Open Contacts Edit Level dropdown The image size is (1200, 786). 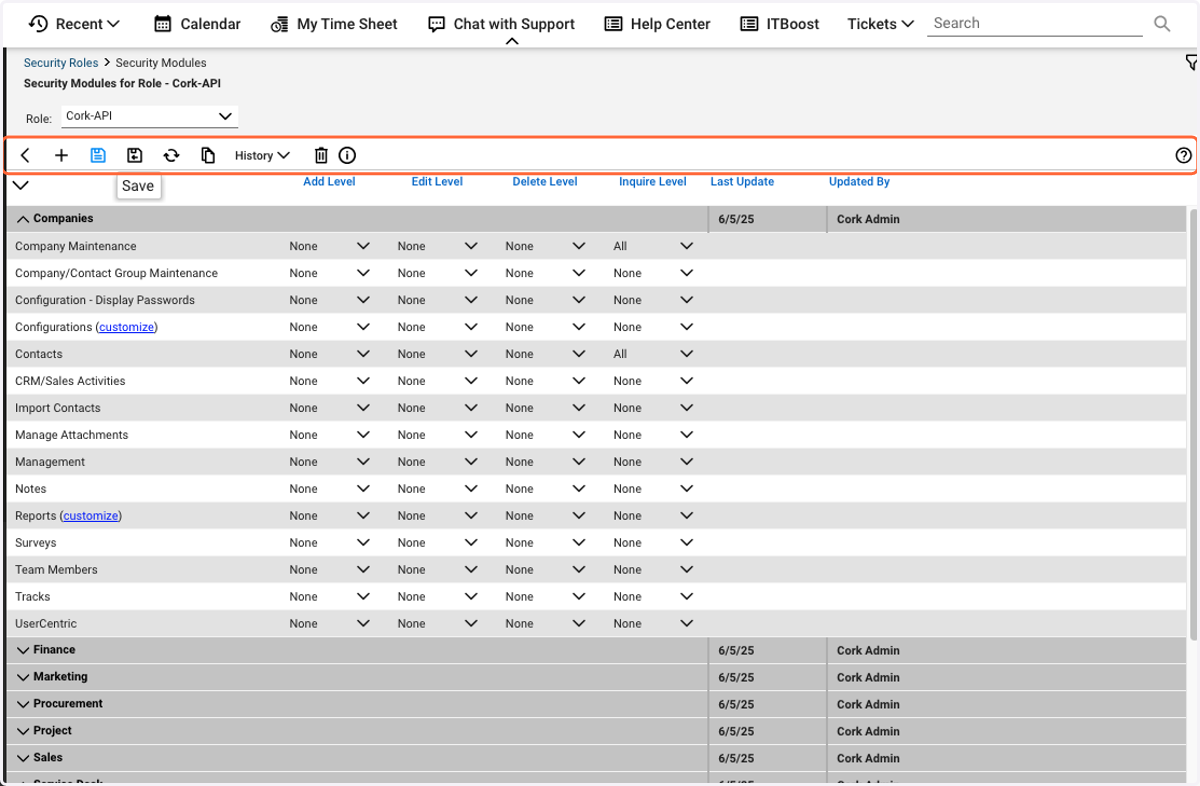pos(438,354)
